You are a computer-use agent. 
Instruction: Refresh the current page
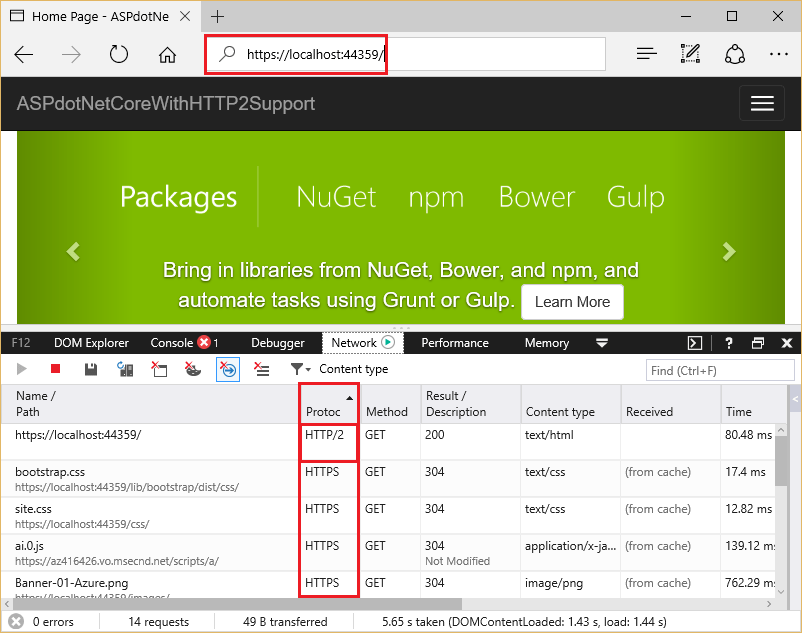(x=119, y=54)
